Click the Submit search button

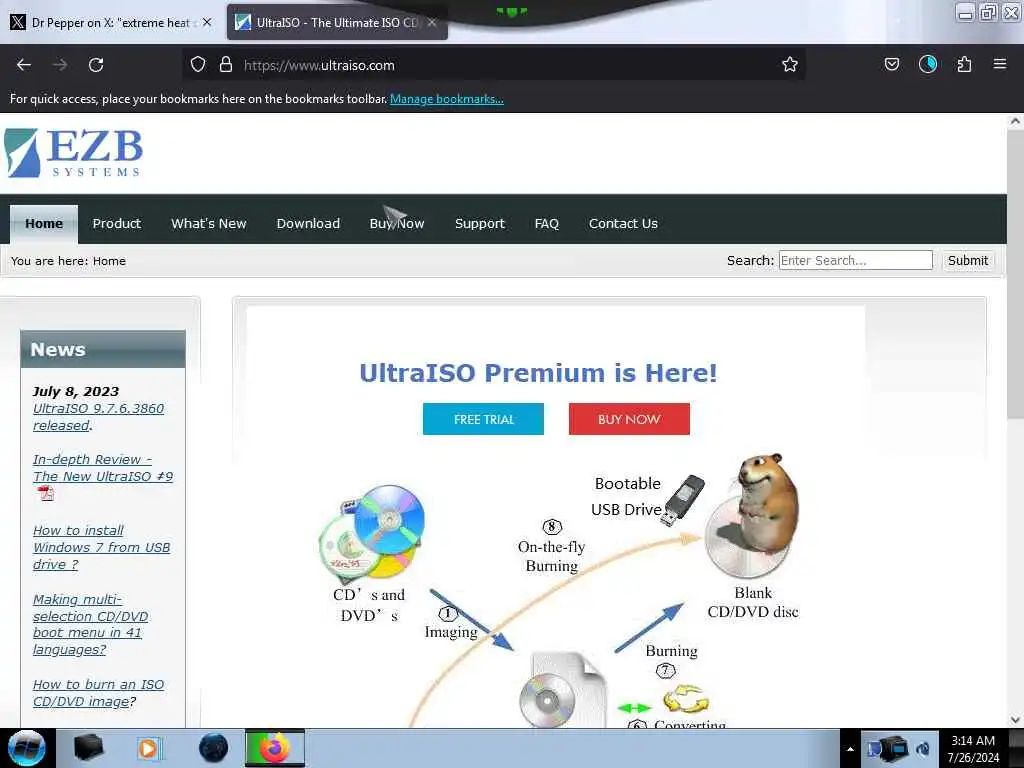click(x=967, y=261)
